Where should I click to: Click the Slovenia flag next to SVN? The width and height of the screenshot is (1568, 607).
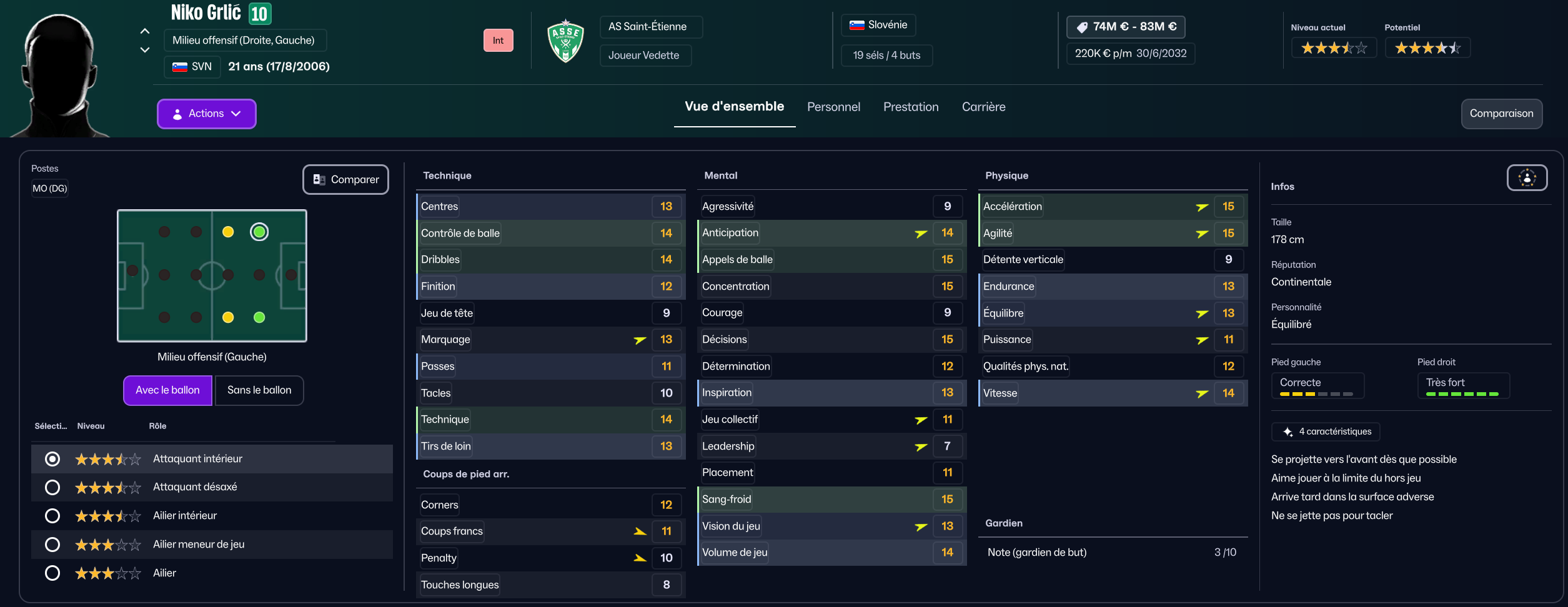click(x=180, y=67)
